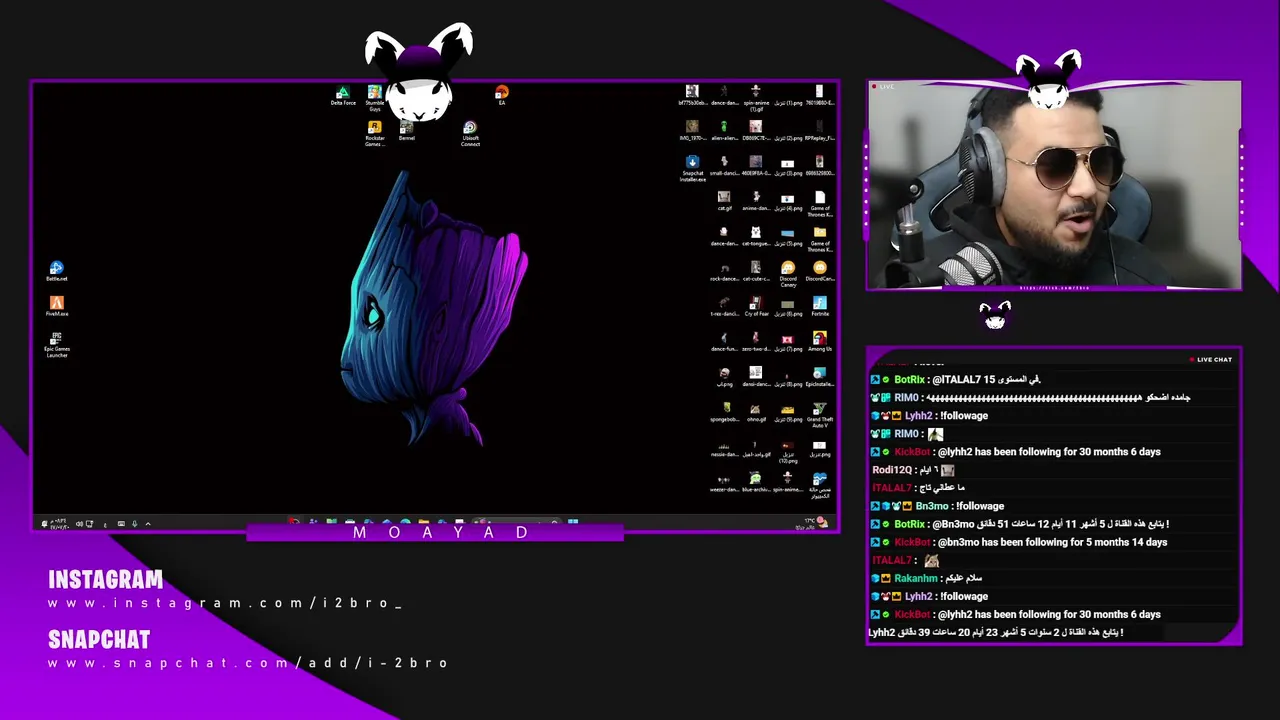This screenshot has height=720, width=1280.
Task: Expand the taskbar hidden icons chevron
Action: [148, 524]
